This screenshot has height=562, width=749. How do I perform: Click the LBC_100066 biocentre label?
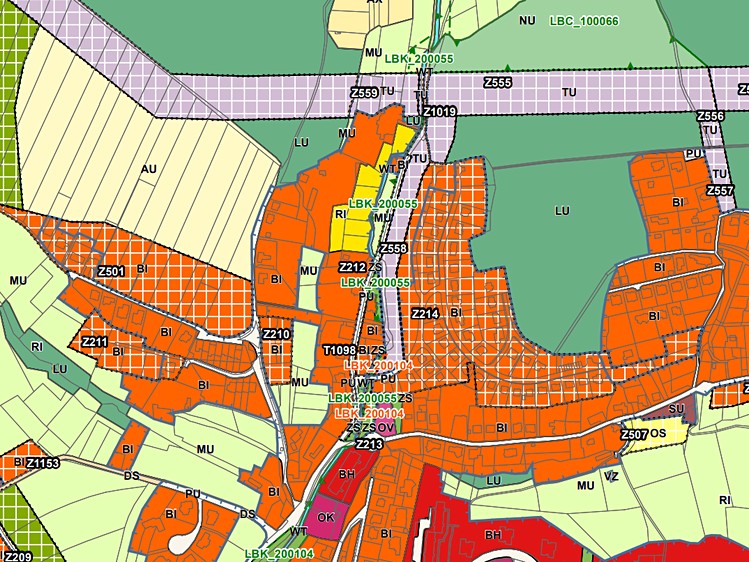[584, 21]
